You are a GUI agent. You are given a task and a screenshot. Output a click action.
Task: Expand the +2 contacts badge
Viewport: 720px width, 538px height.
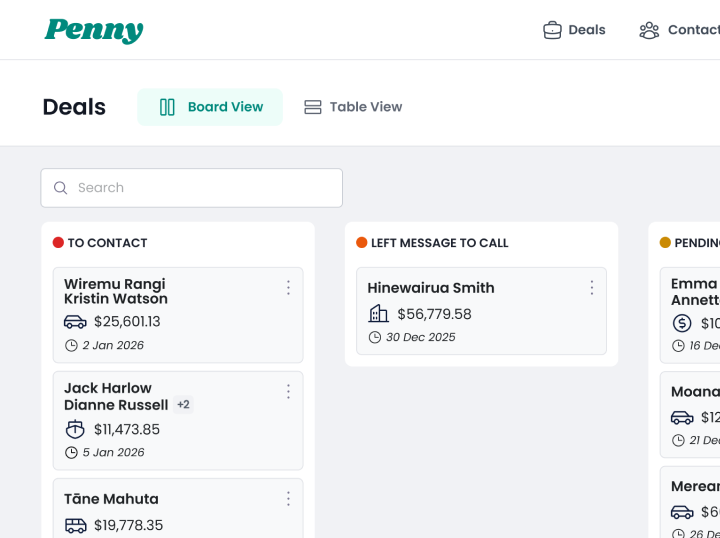pos(183,404)
